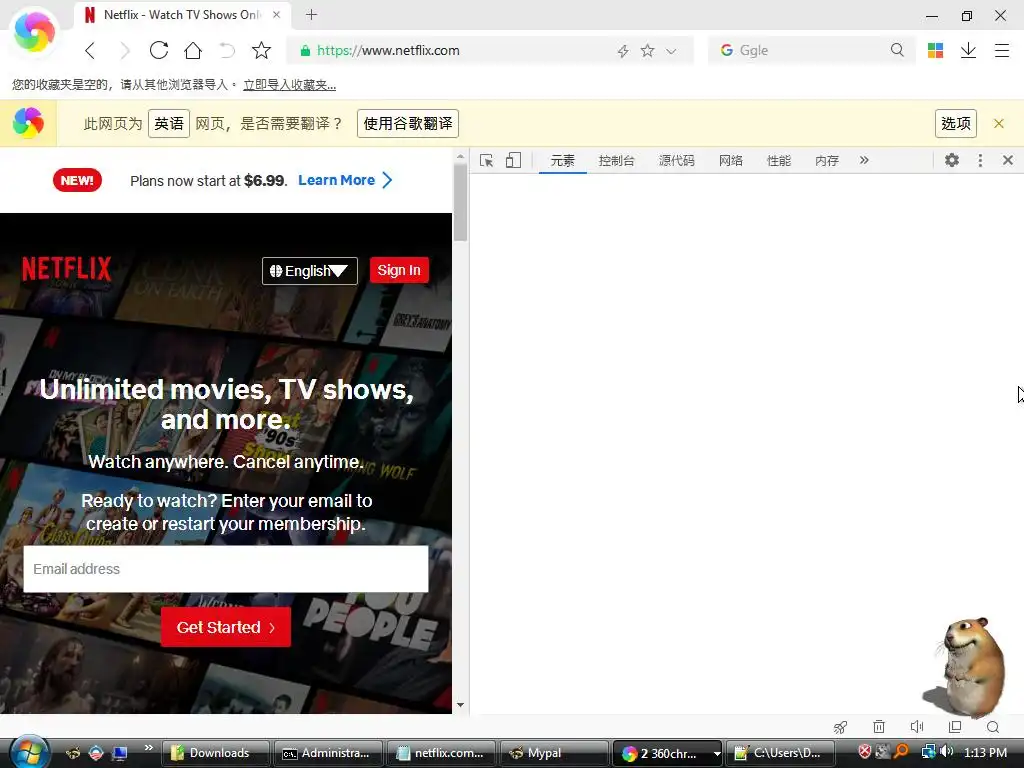Open the English language dropdown
Image resolution: width=1024 pixels, height=768 pixels.
[310, 270]
